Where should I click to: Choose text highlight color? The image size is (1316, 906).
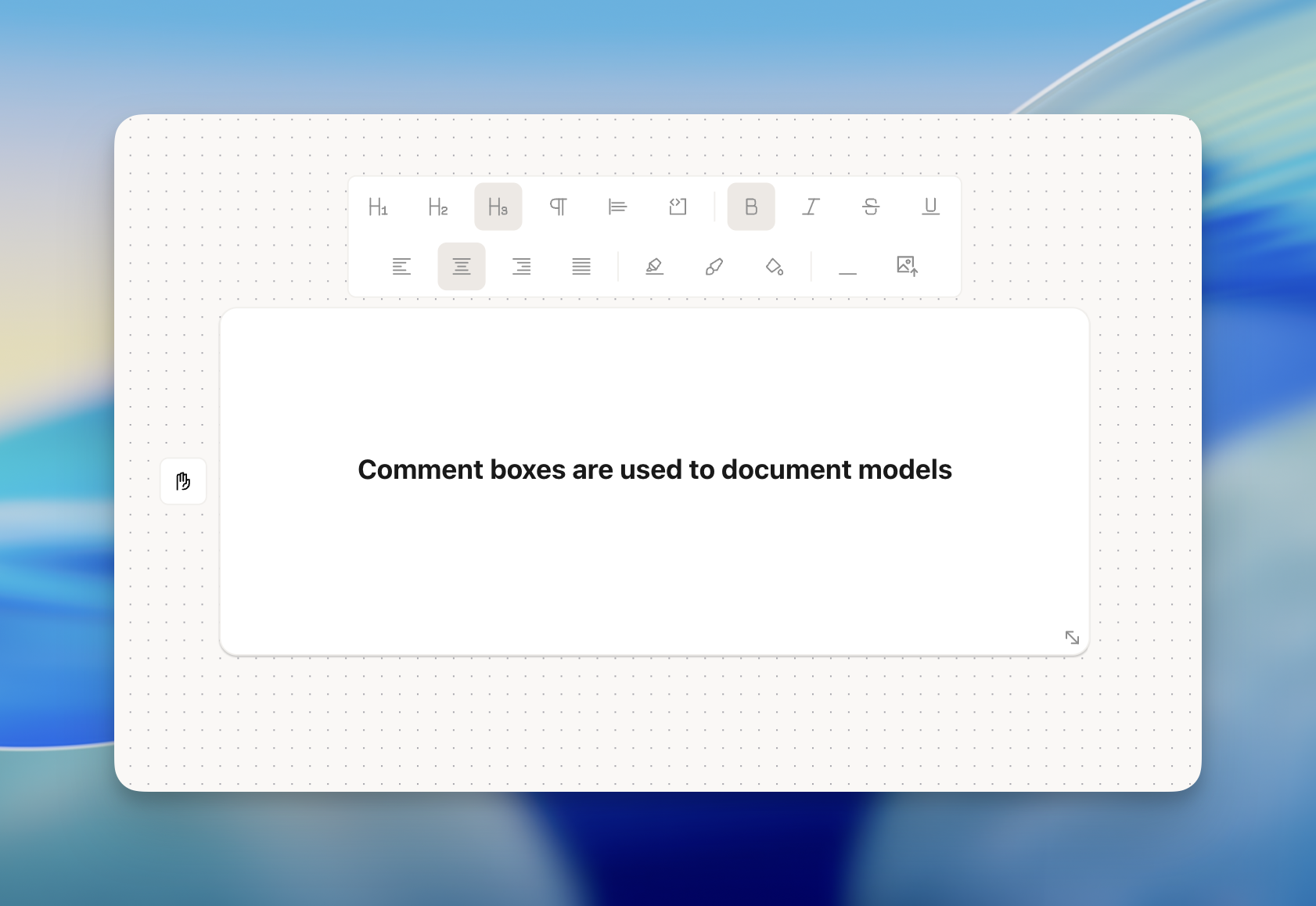(x=655, y=267)
